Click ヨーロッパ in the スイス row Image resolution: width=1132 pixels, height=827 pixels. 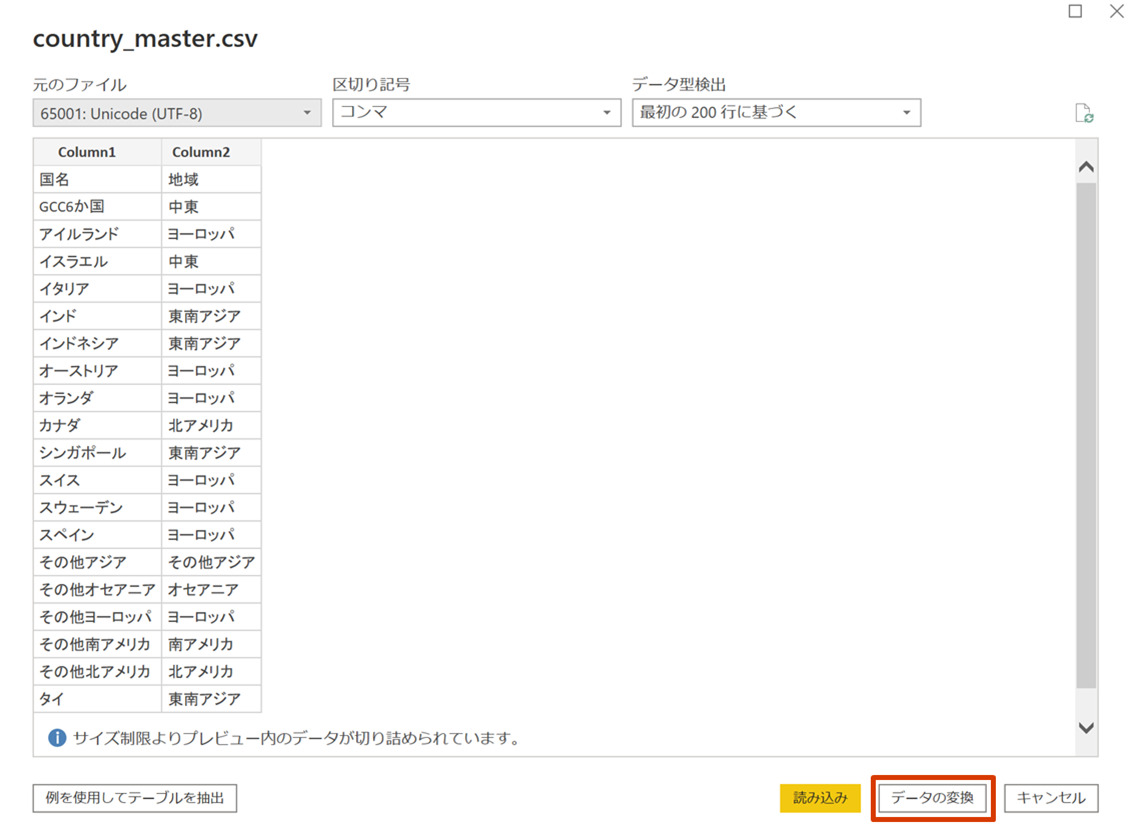tap(212, 481)
